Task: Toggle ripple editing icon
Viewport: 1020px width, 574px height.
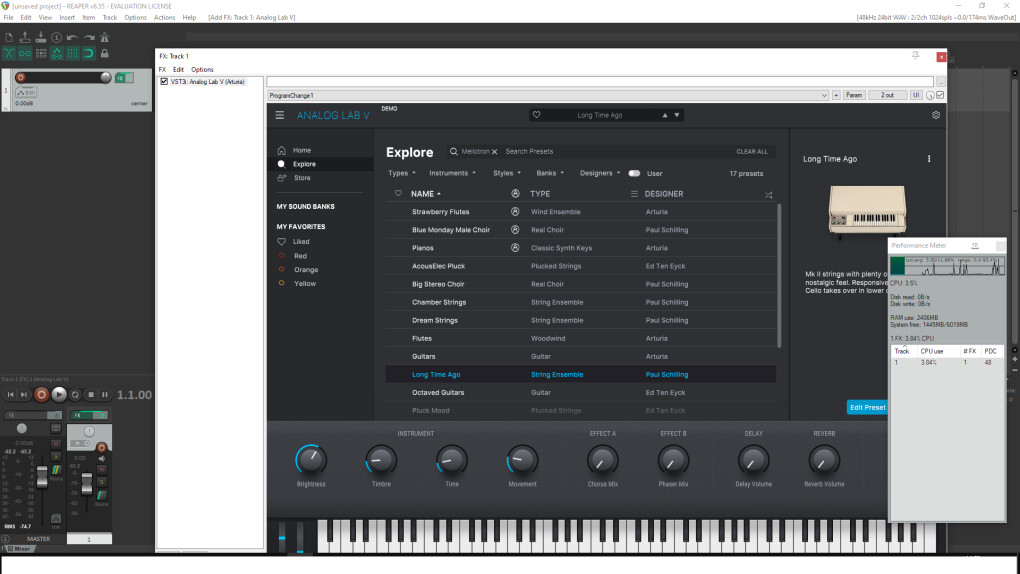Action: [40, 53]
